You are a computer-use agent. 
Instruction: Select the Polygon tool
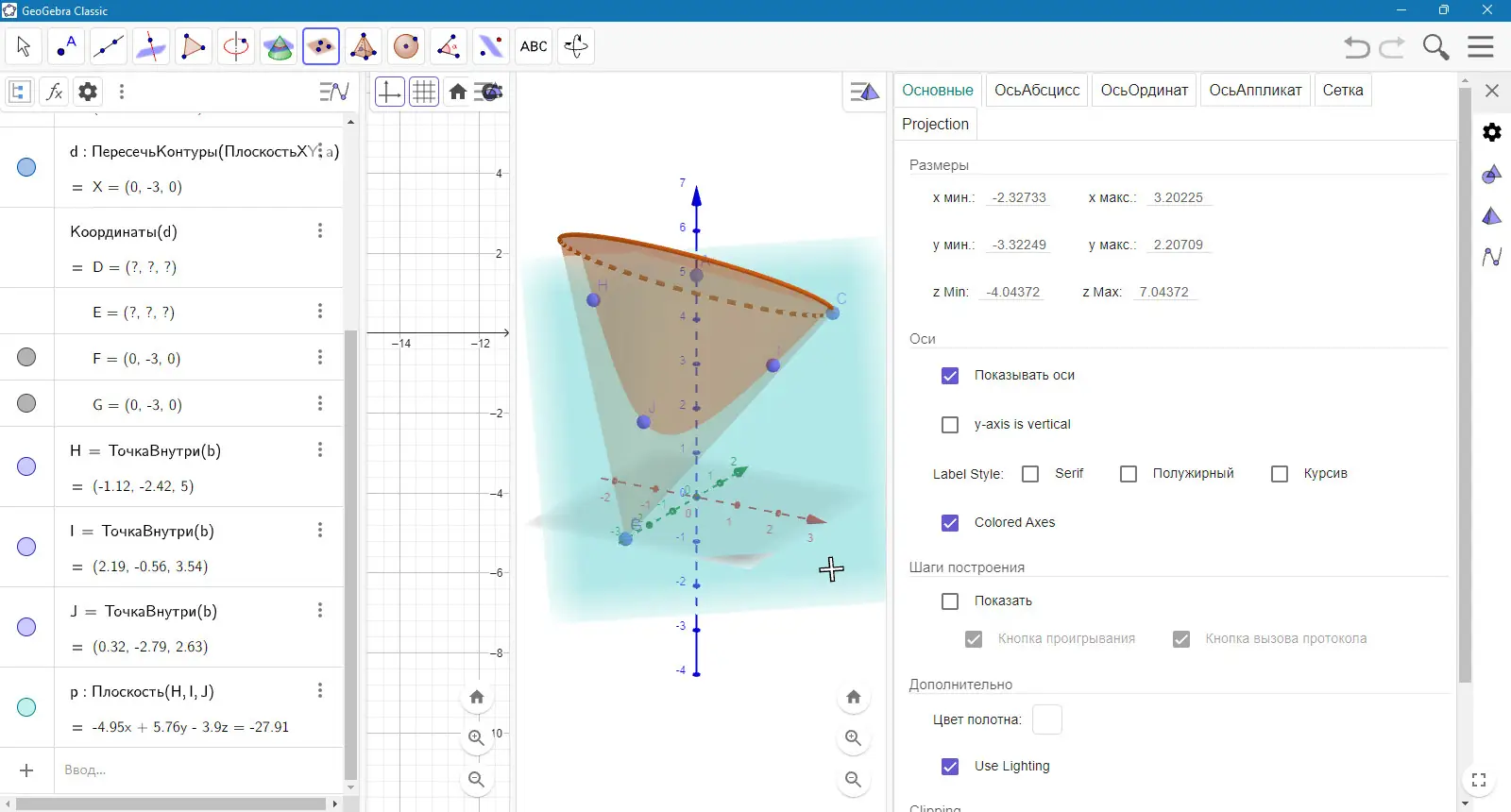(x=194, y=46)
